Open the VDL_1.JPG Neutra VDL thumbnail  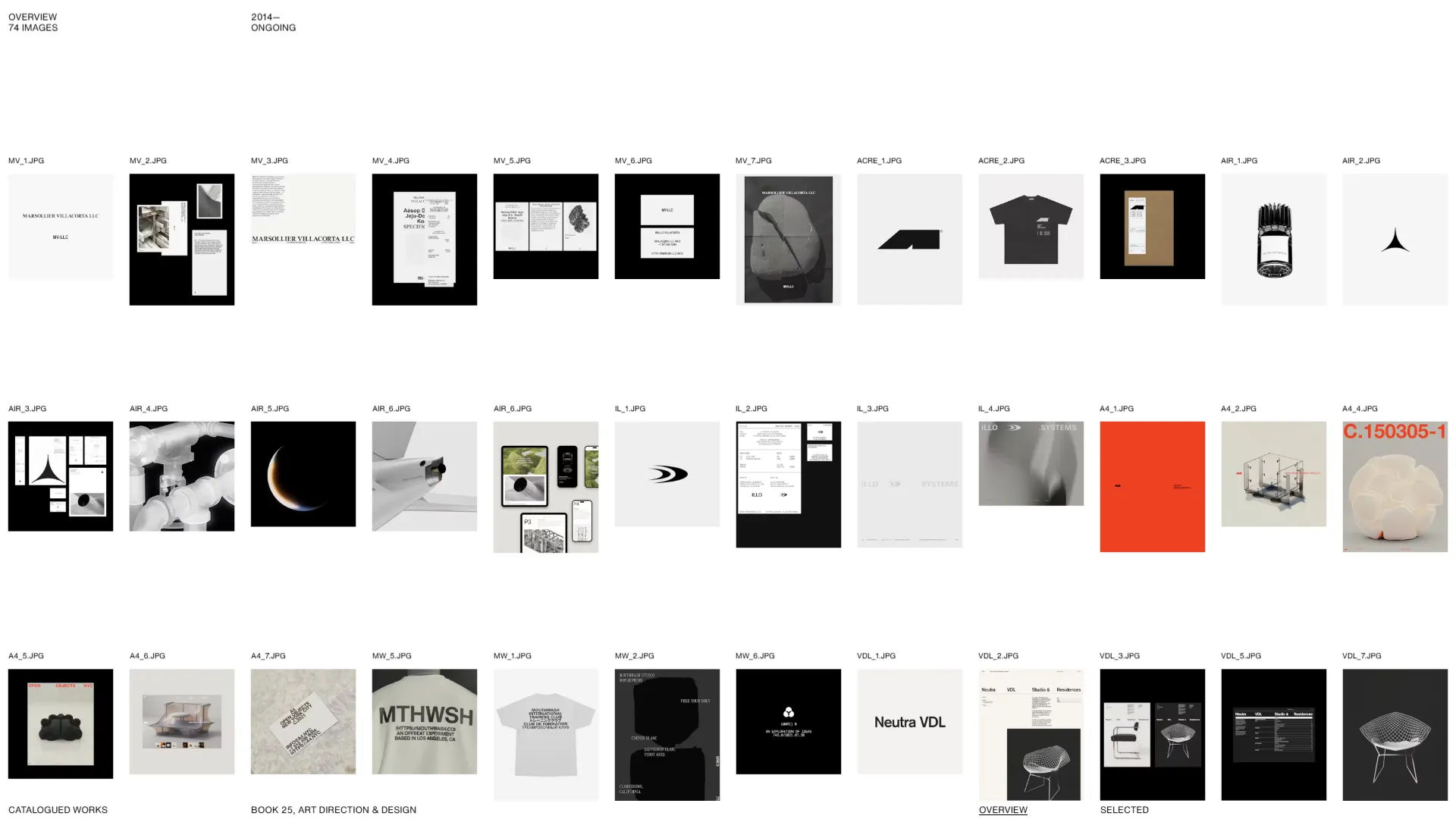tap(909, 721)
